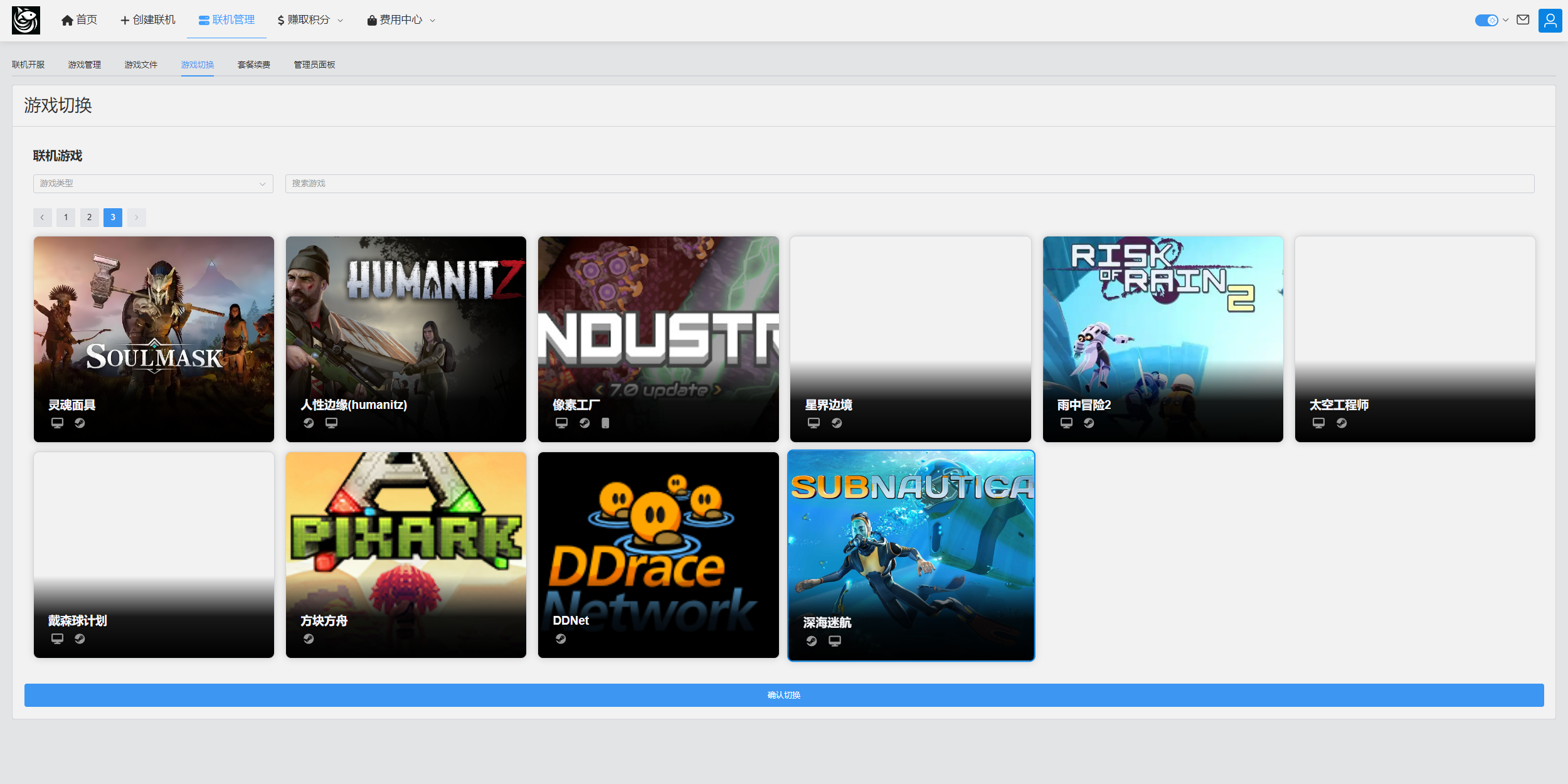The width and height of the screenshot is (1568, 784).
Task: Select the 太空工程师 game card
Action: click(x=1415, y=339)
